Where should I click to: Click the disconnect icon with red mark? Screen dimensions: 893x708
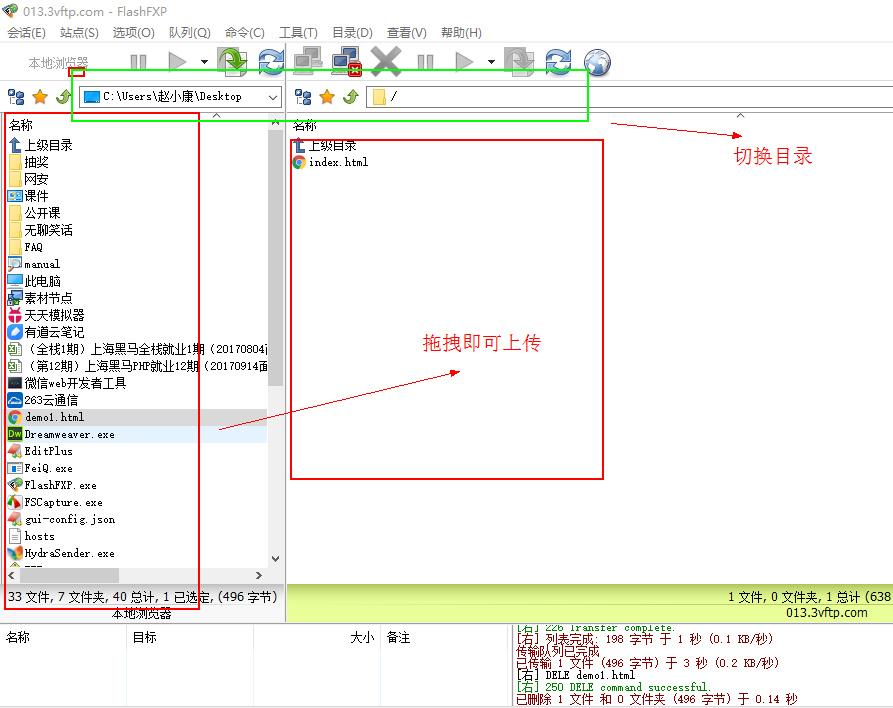(x=346, y=62)
